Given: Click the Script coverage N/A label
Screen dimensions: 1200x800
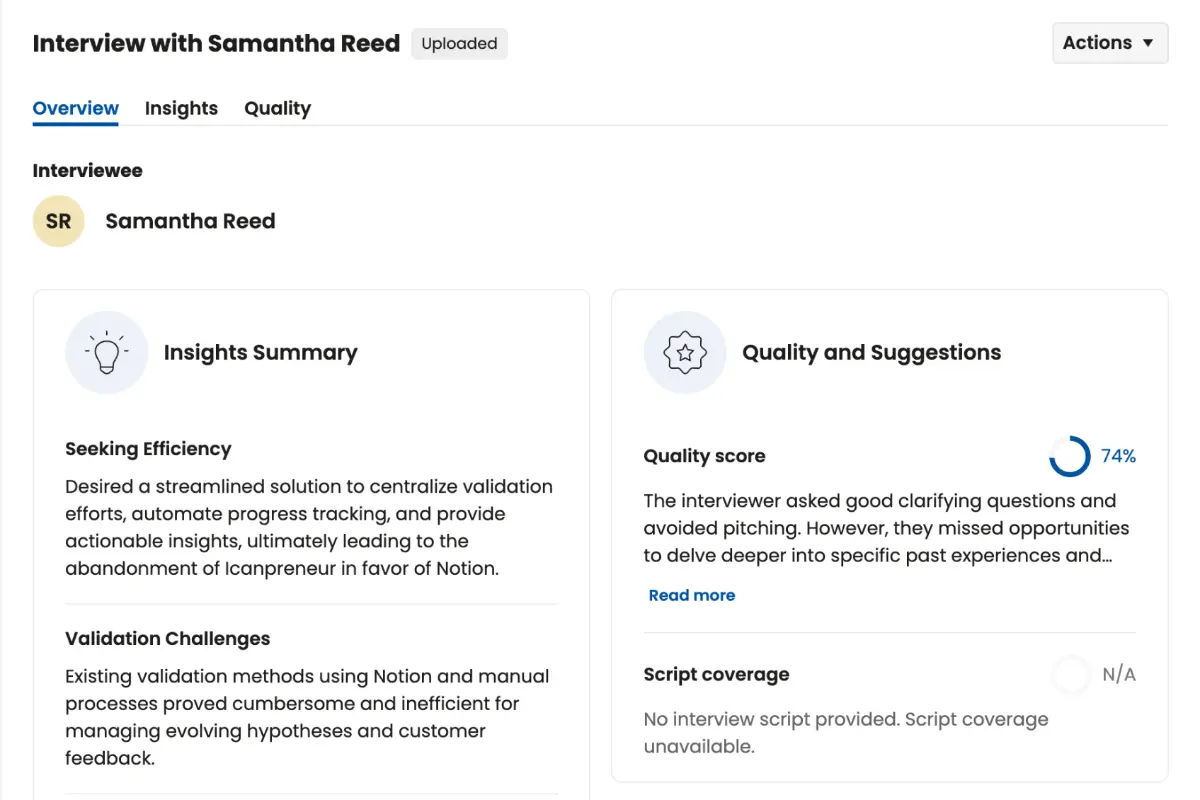Looking at the screenshot, I should pyautogui.click(x=1119, y=675).
